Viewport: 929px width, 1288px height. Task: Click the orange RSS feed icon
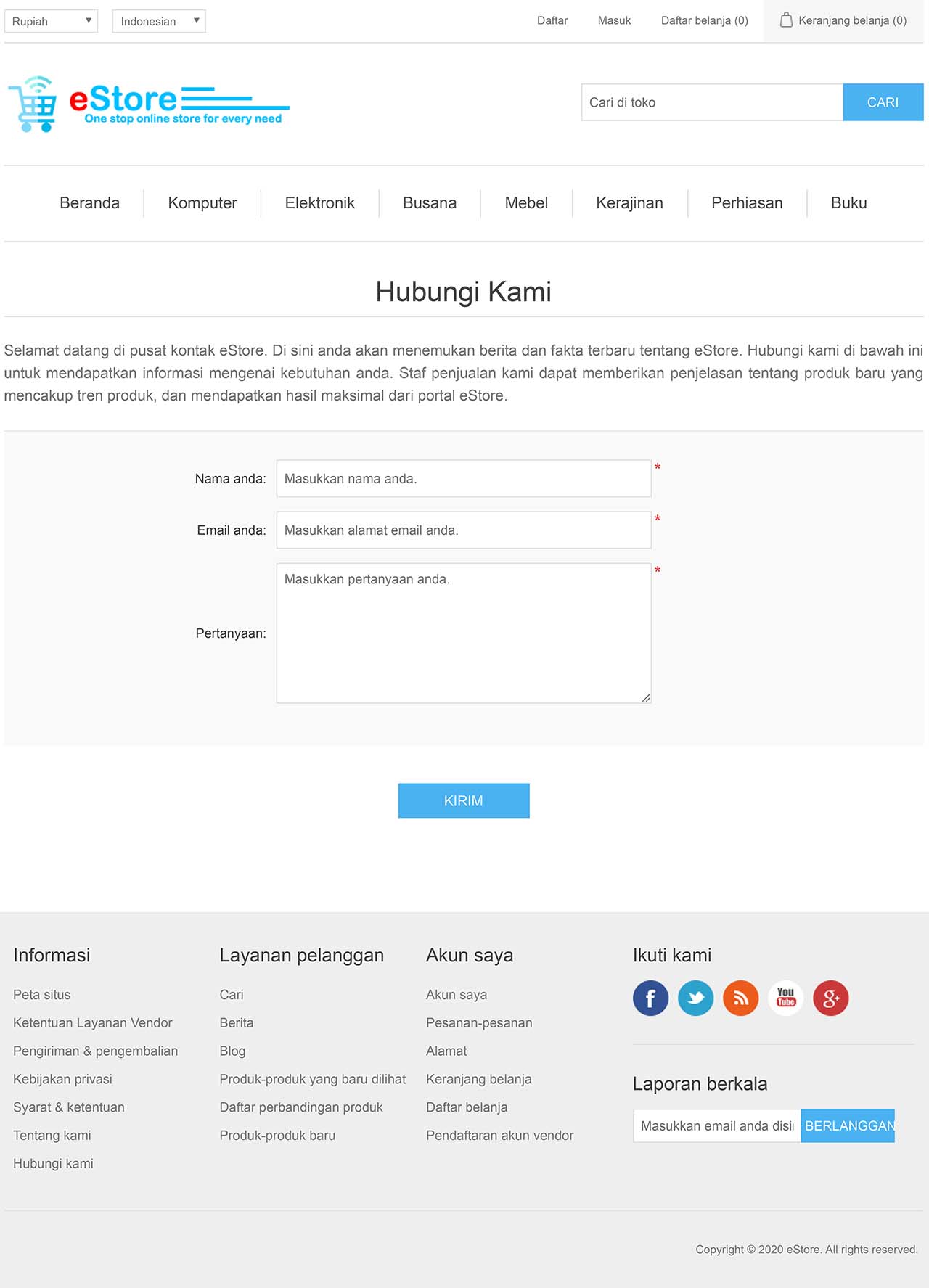click(740, 998)
